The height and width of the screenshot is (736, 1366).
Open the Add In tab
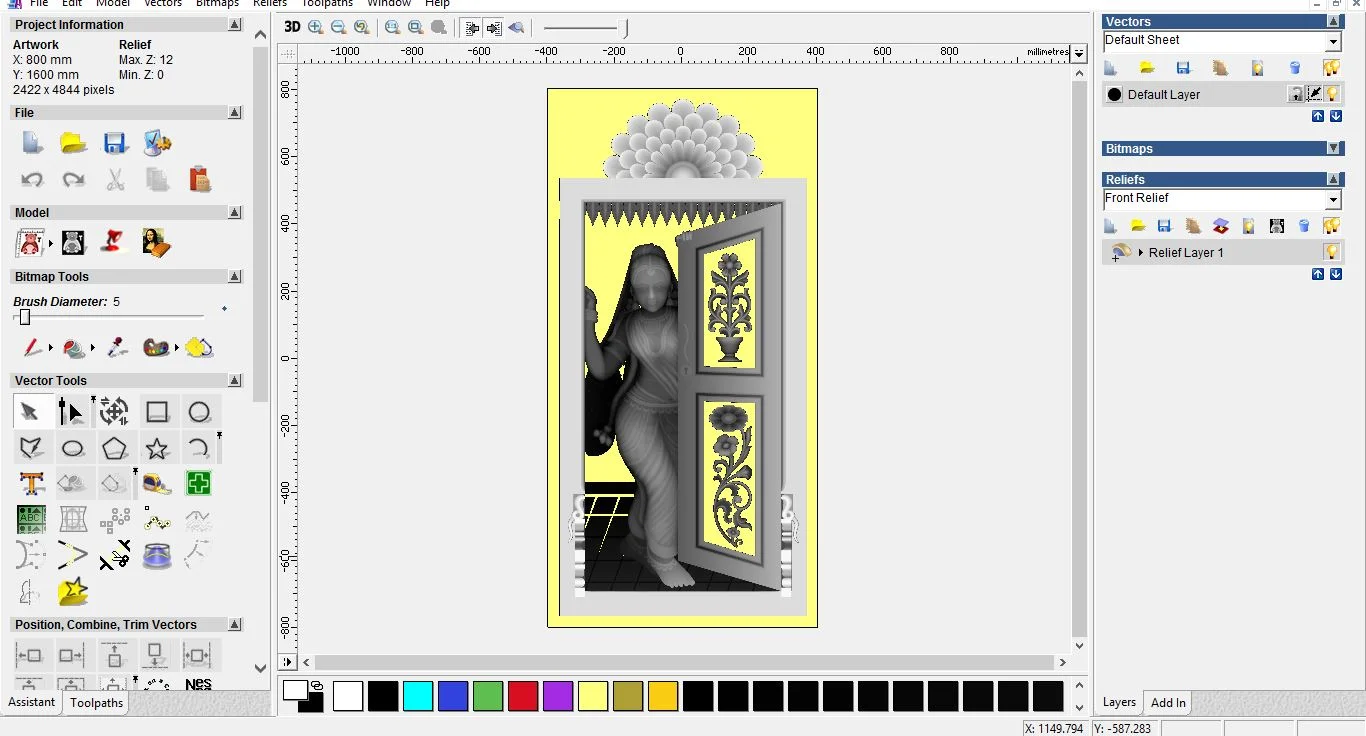(x=1168, y=703)
